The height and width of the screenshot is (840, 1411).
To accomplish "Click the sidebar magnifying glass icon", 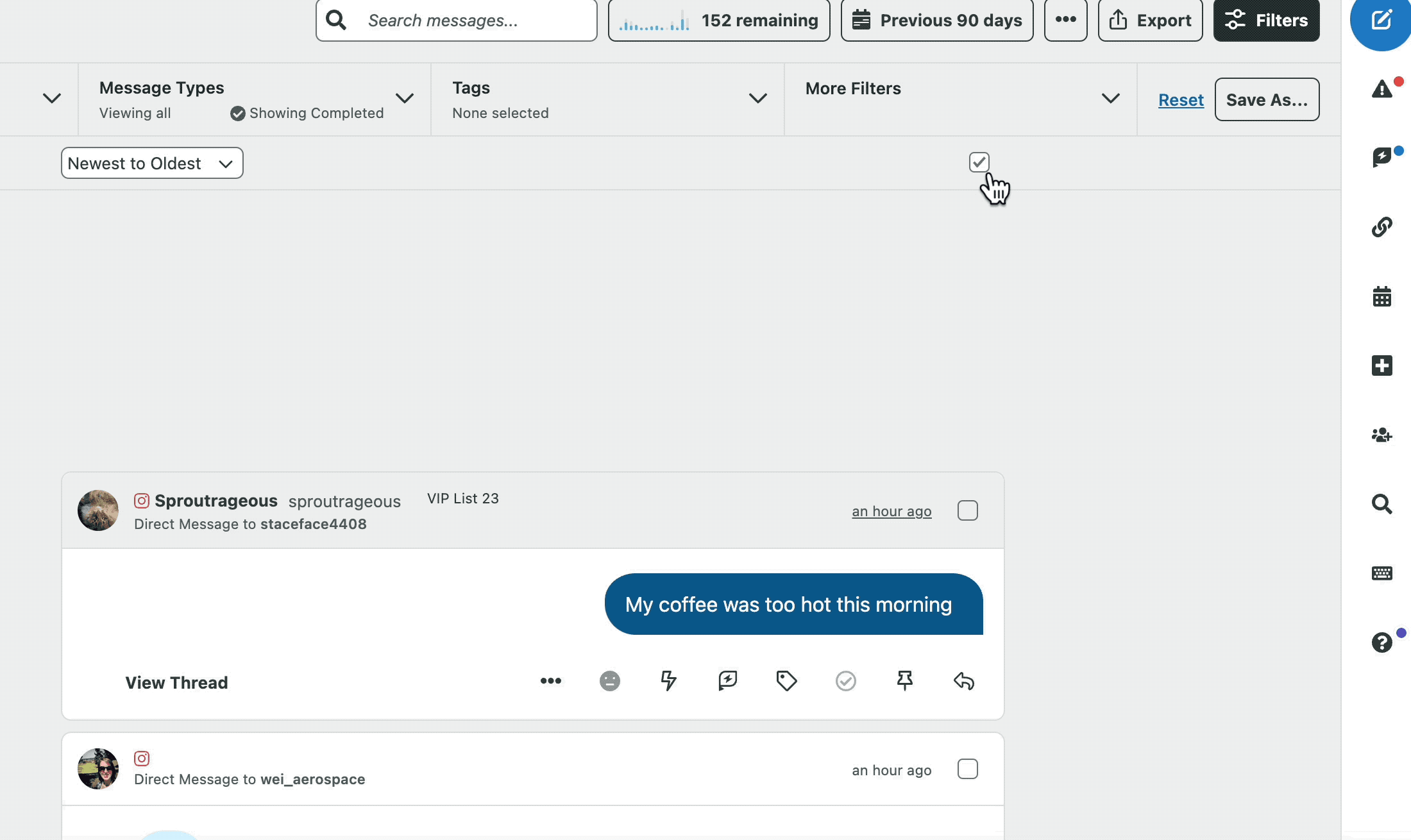I will (1382, 504).
